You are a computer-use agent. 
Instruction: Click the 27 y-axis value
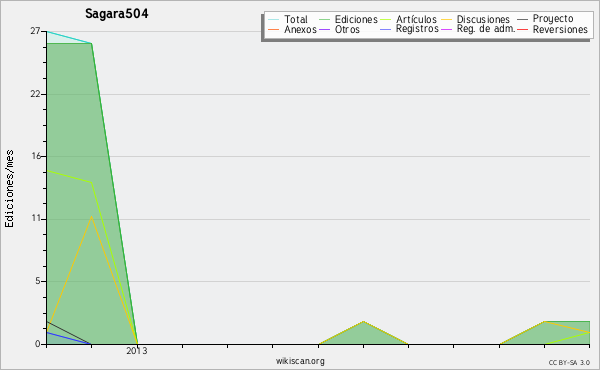point(35,31)
